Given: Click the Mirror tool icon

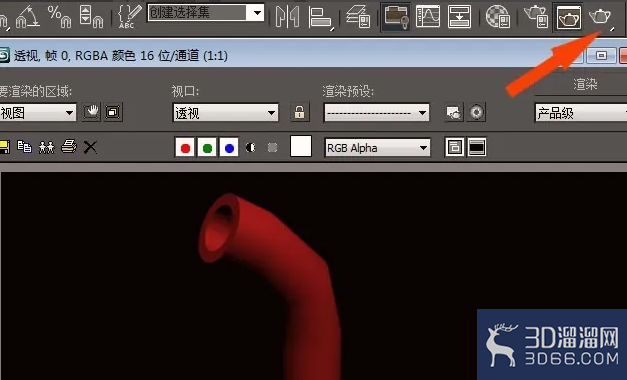Looking at the screenshot, I should (x=287, y=17).
